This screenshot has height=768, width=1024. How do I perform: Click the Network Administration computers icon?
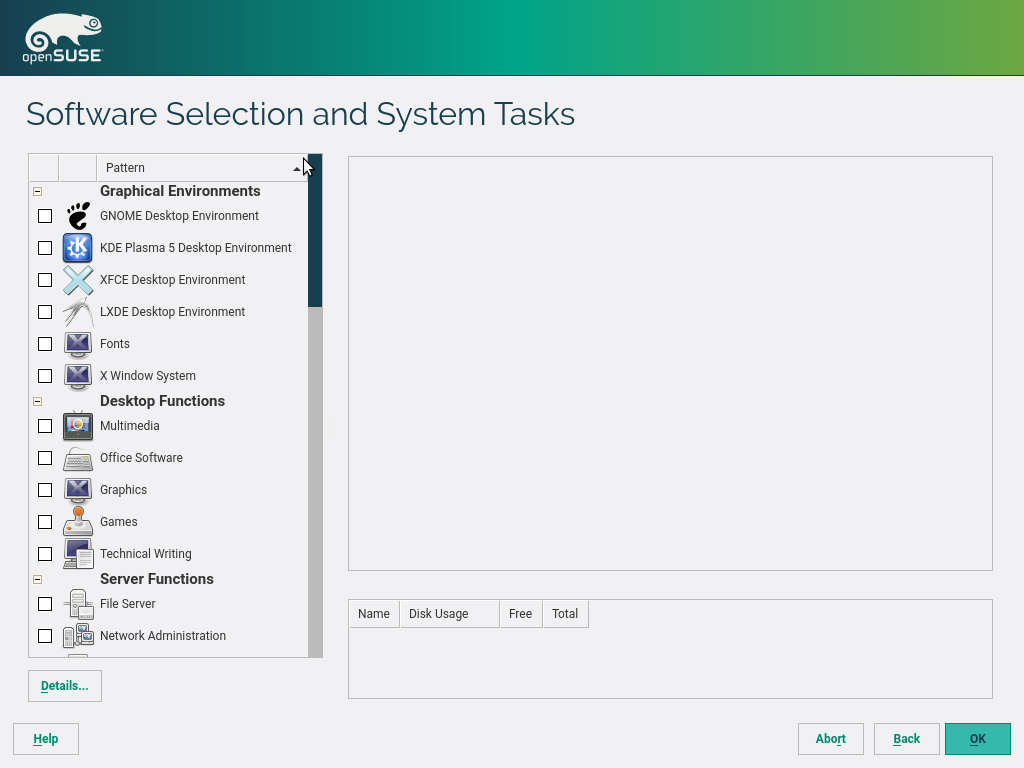coord(78,636)
